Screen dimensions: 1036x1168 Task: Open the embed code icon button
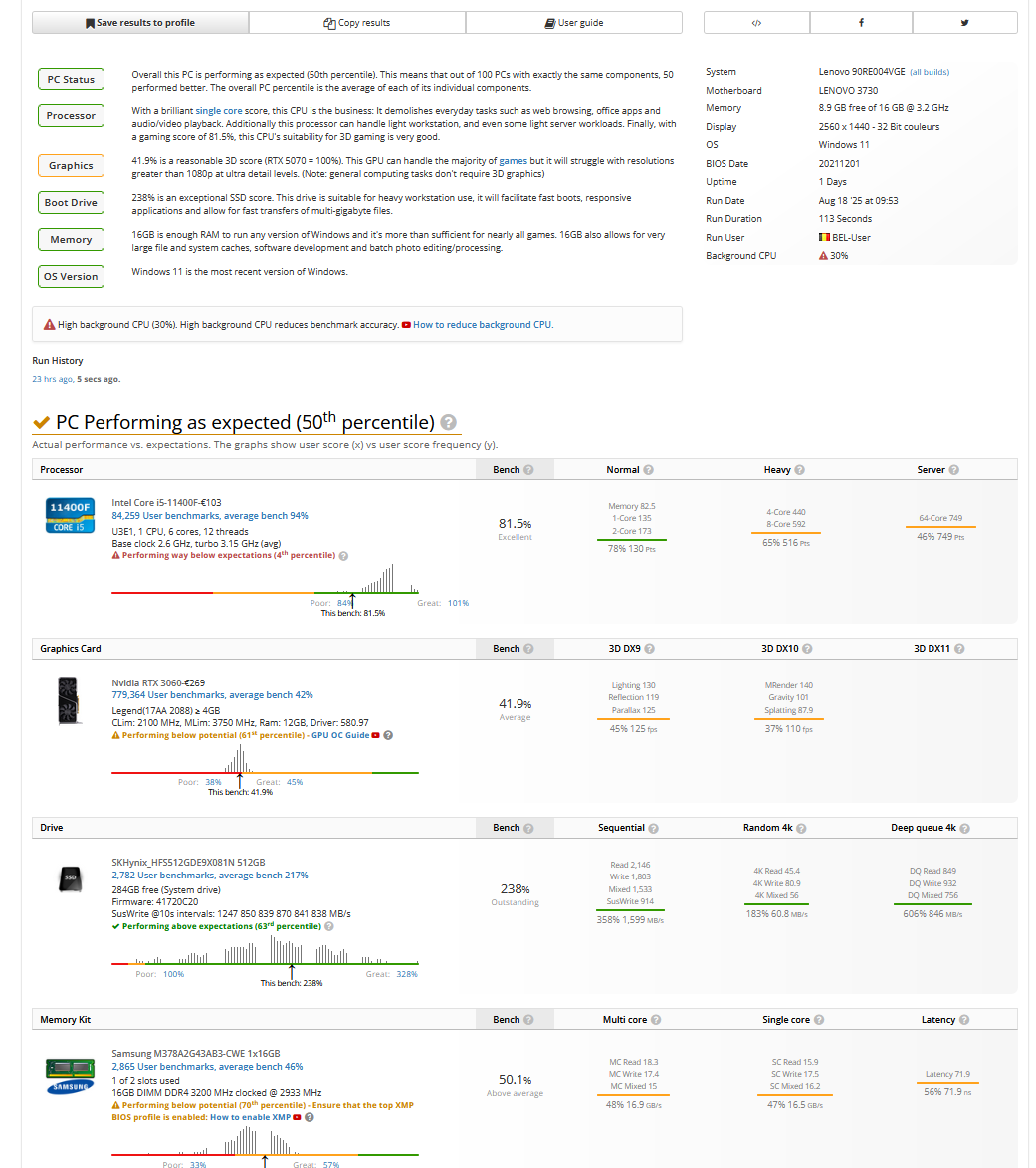(756, 22)
